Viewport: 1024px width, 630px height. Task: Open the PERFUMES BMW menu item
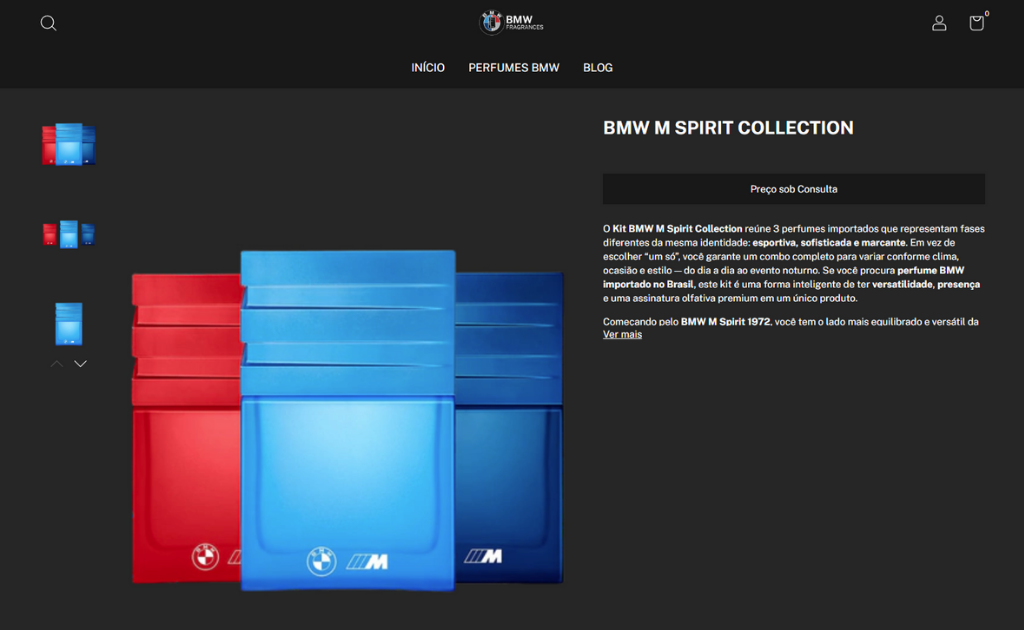[x=514, y=68]
